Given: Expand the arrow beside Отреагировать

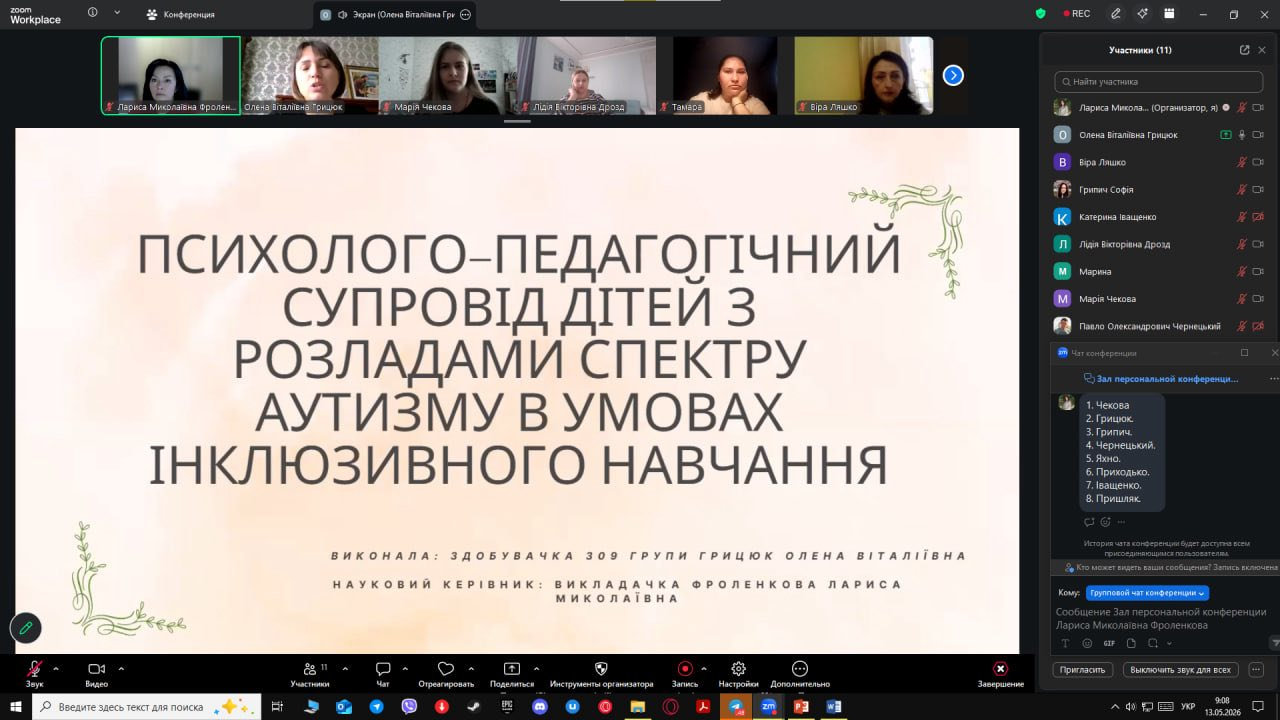Looking at the screenshot, I should pos(471,668).
